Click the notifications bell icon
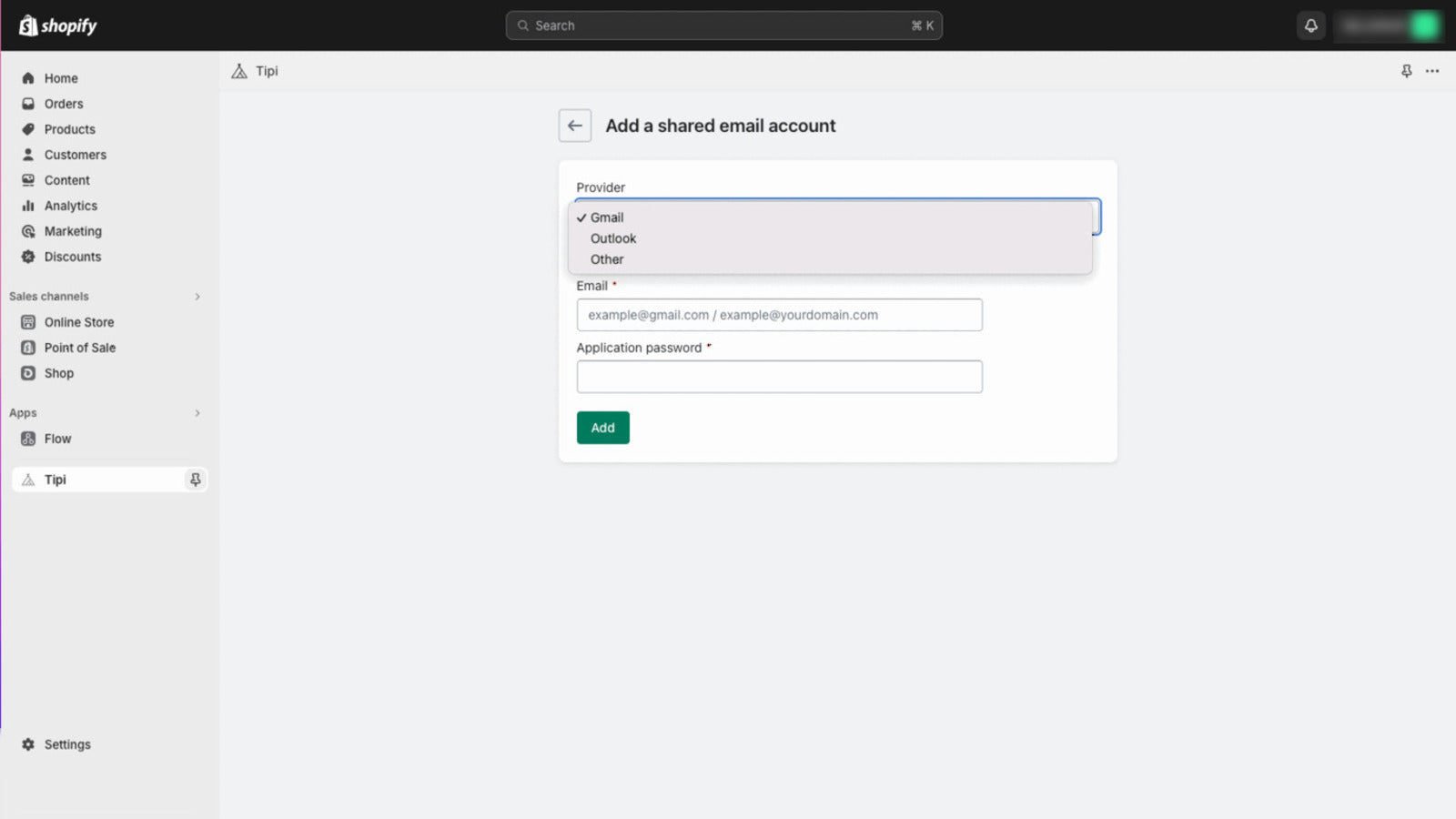The image size is (1456, 819). pyautogui.click(x=1310, y=25)
